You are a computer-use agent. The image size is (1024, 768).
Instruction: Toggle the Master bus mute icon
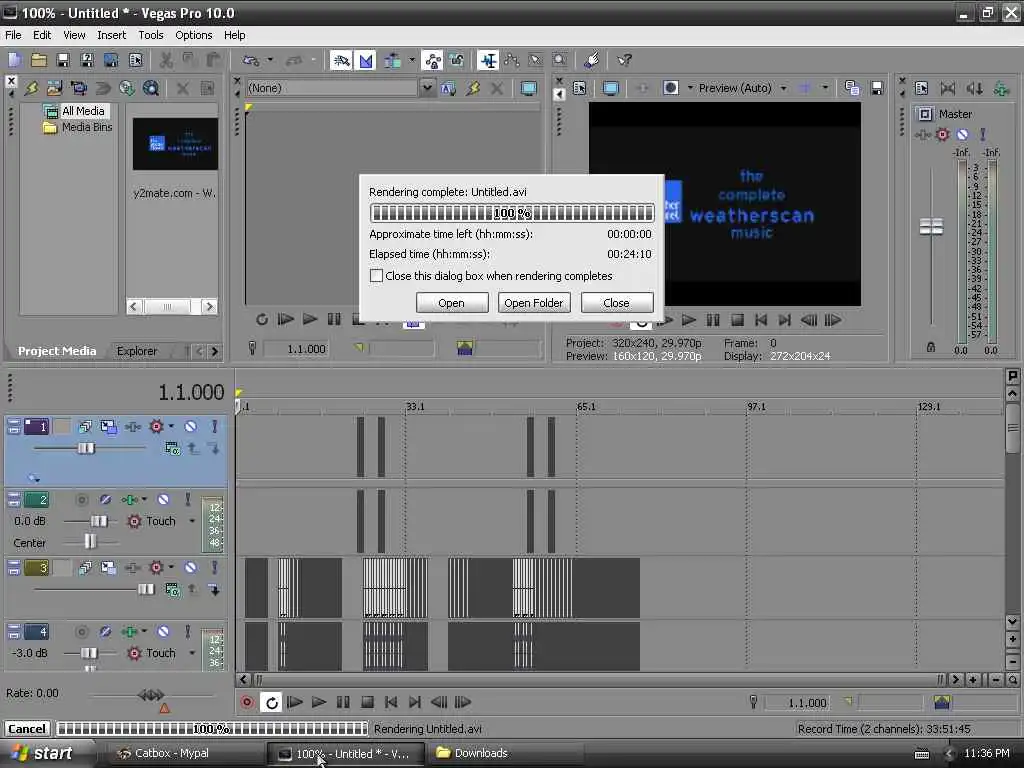point(963,135)
